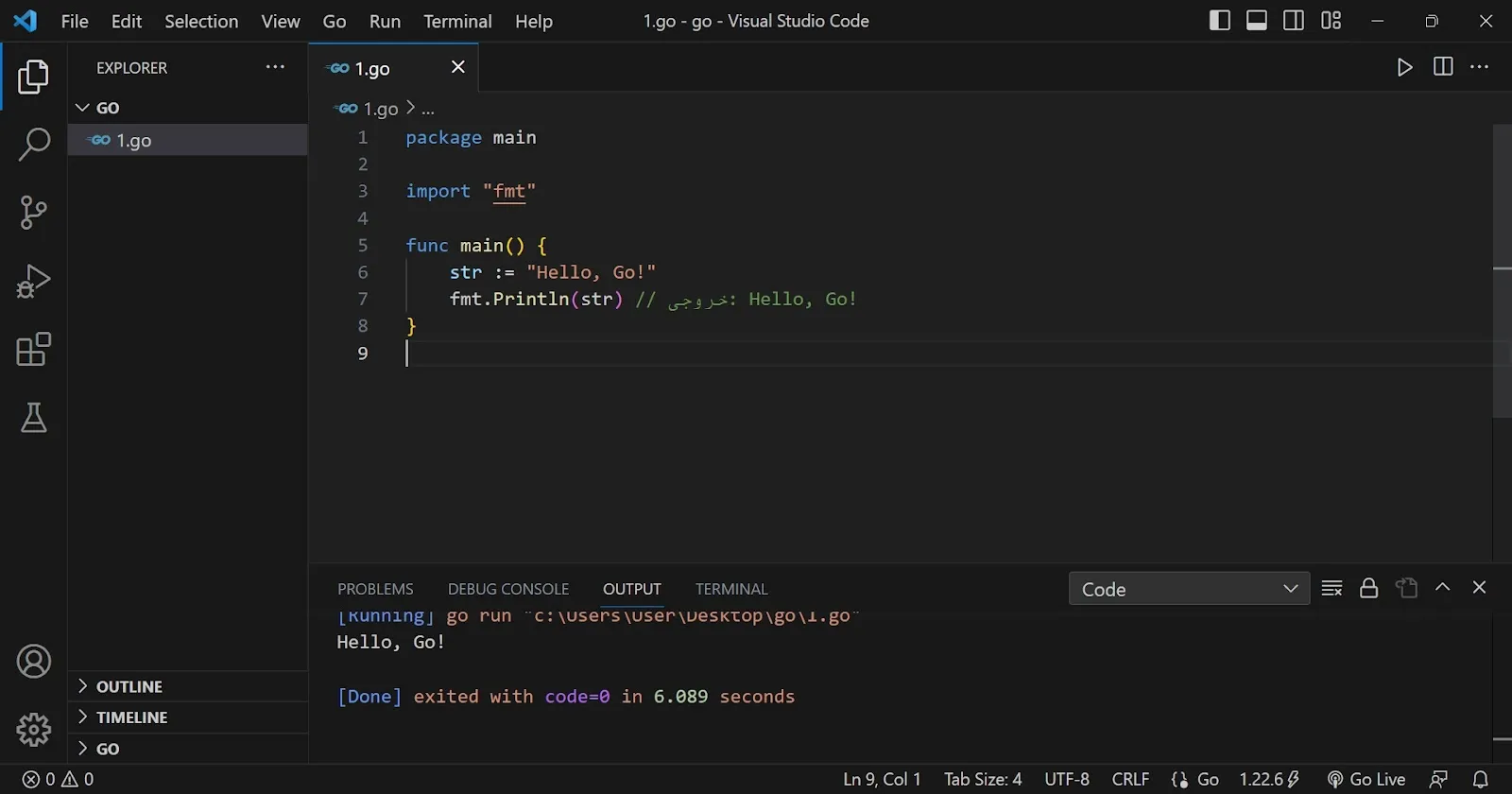Switch to the DEBUG CONSOLE tab
Image resolution: width=1512 pixels, height=794 pixels.
508,588
